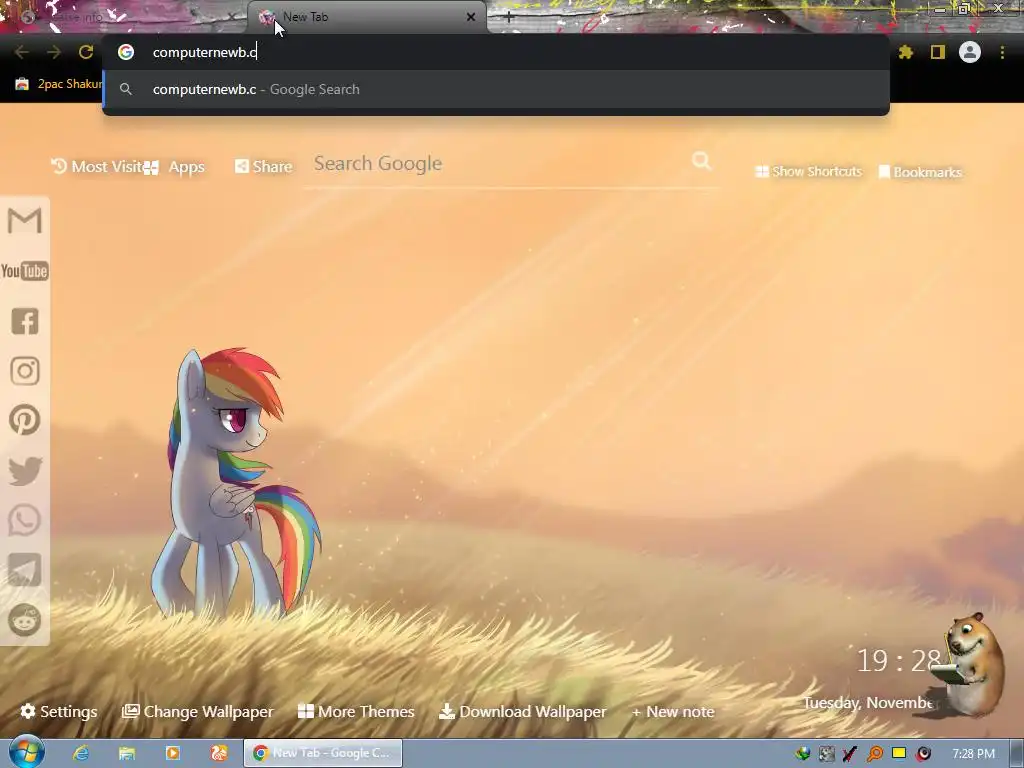Open Twitter sidebar shortcut
This screenshot has width=1024, height=768.
tap(25, 471)
